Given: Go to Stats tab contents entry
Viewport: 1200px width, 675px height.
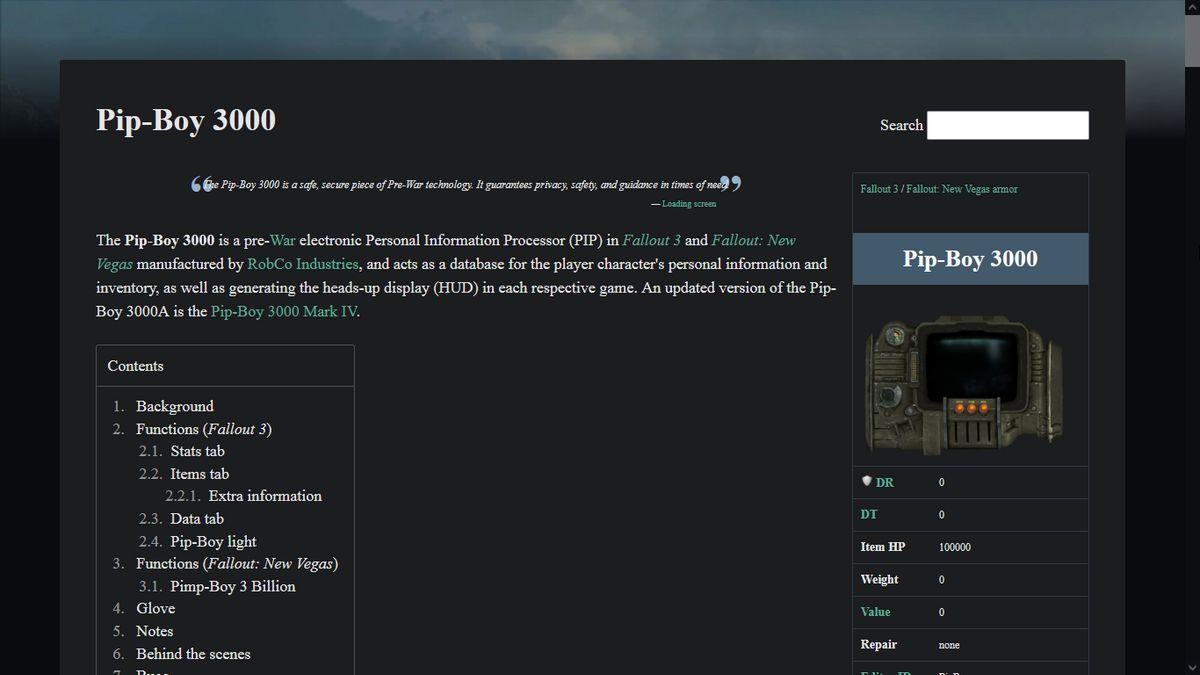Looking at the screenshot, I should point(197,451).
